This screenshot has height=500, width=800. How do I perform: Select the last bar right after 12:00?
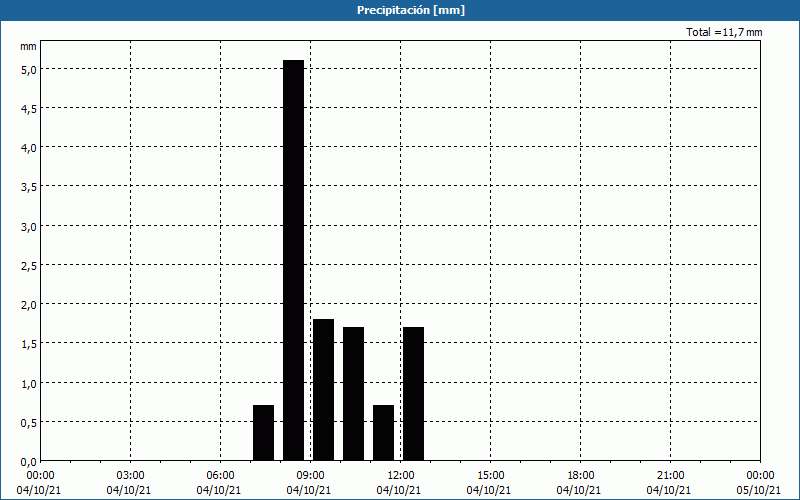(413, 394)
